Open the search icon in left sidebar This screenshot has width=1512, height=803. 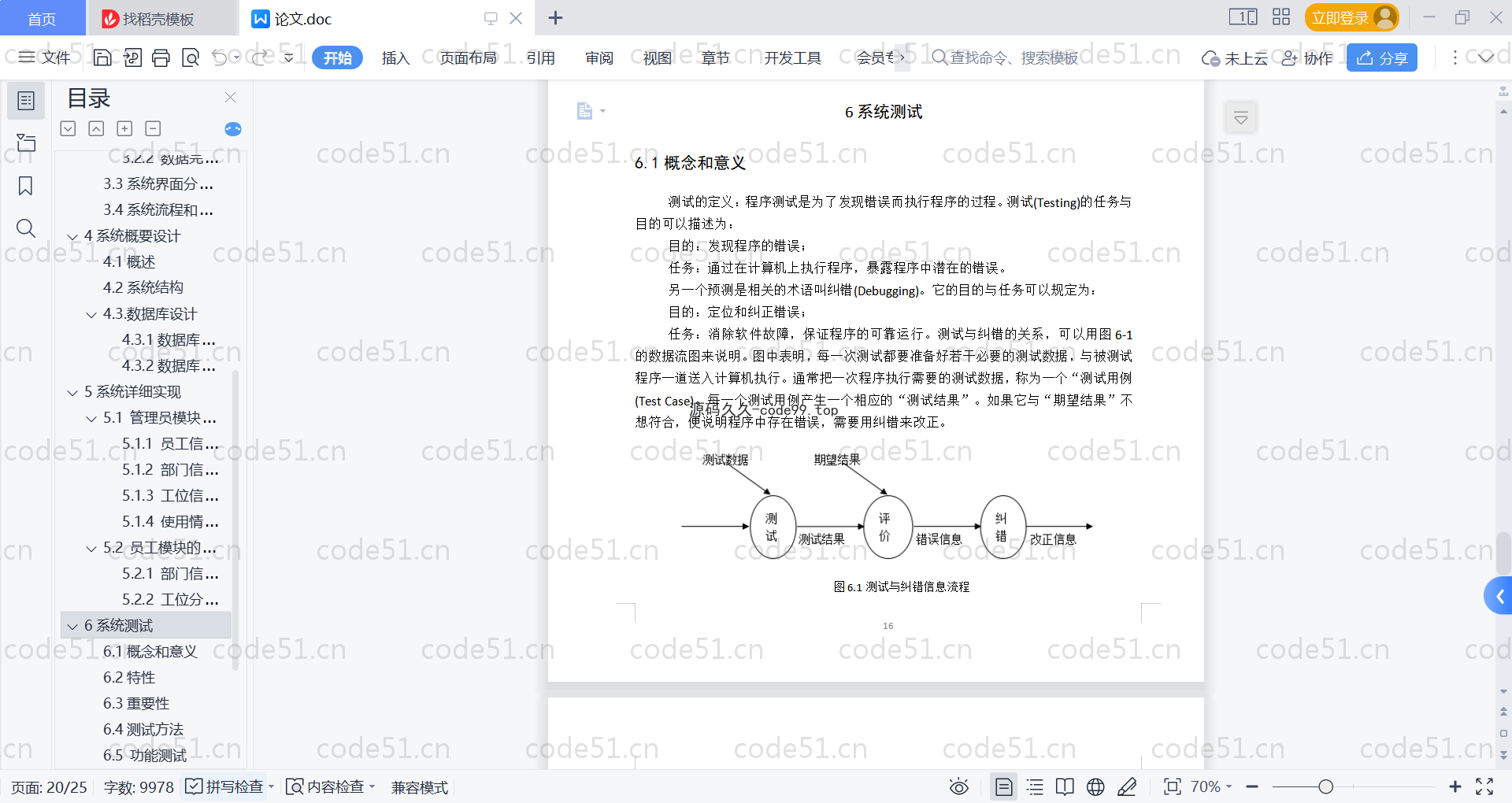pos(26,228)
